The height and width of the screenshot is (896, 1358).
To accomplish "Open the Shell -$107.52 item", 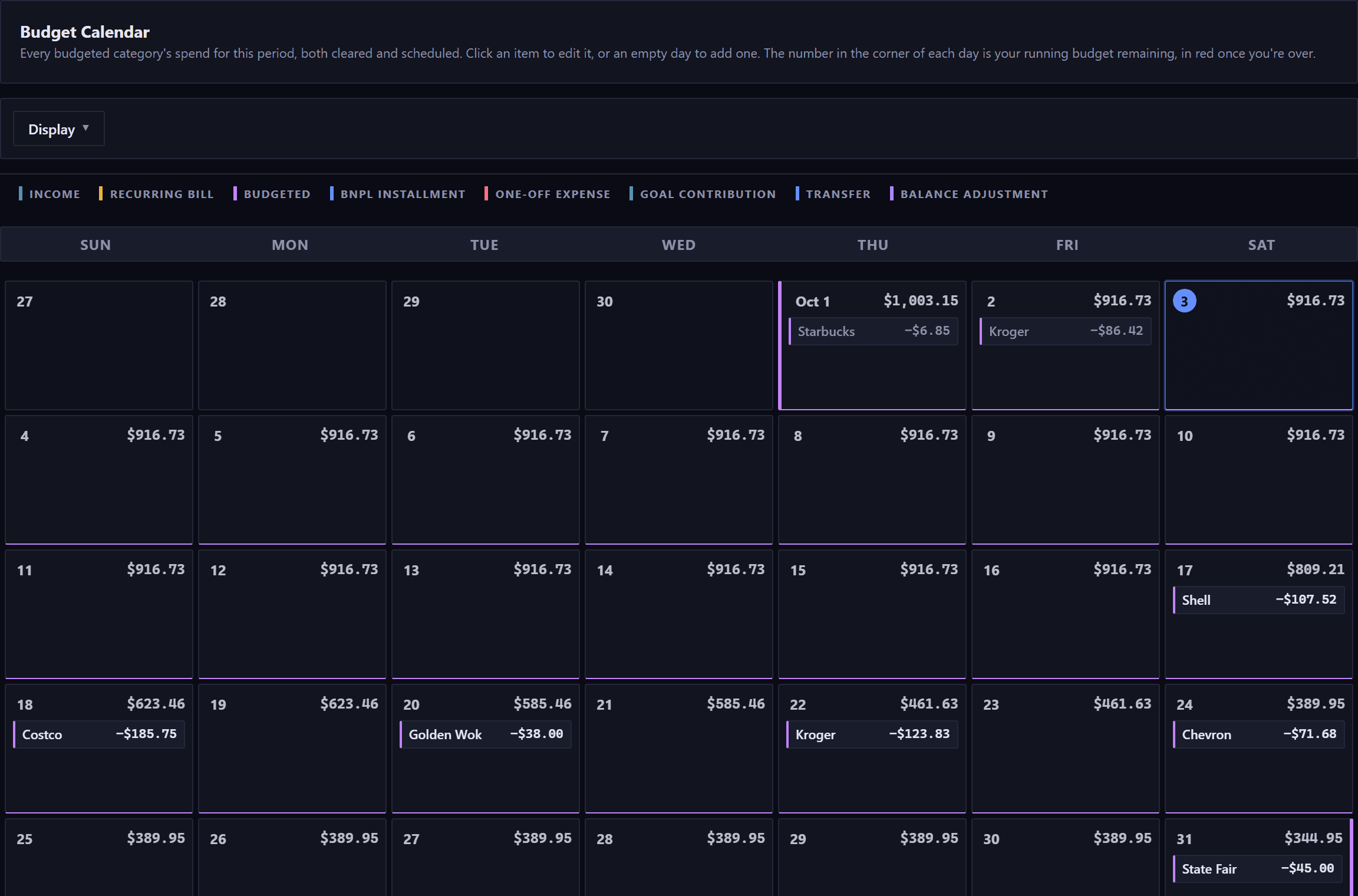I will (x=1259, y=600).
